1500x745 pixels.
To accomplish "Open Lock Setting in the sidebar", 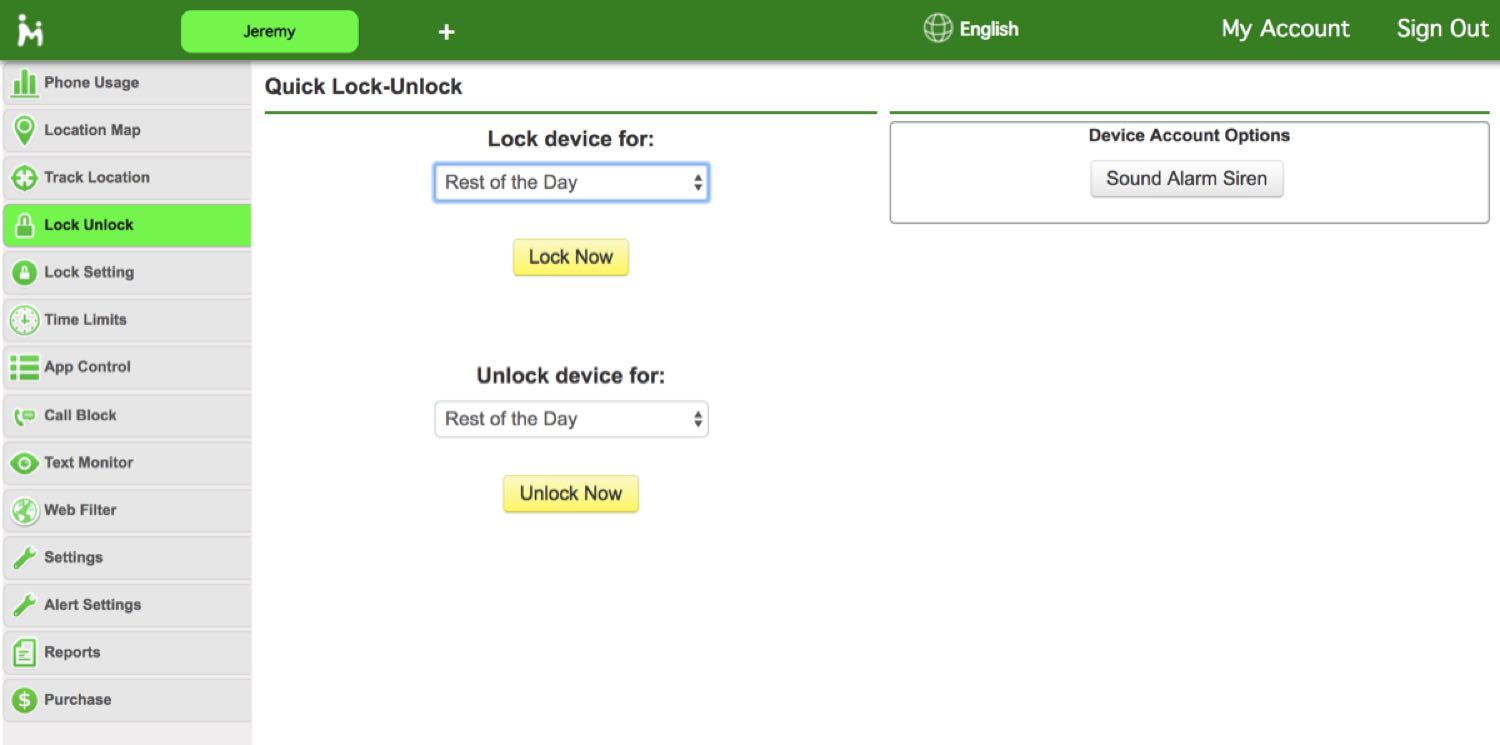I will 88,272.
